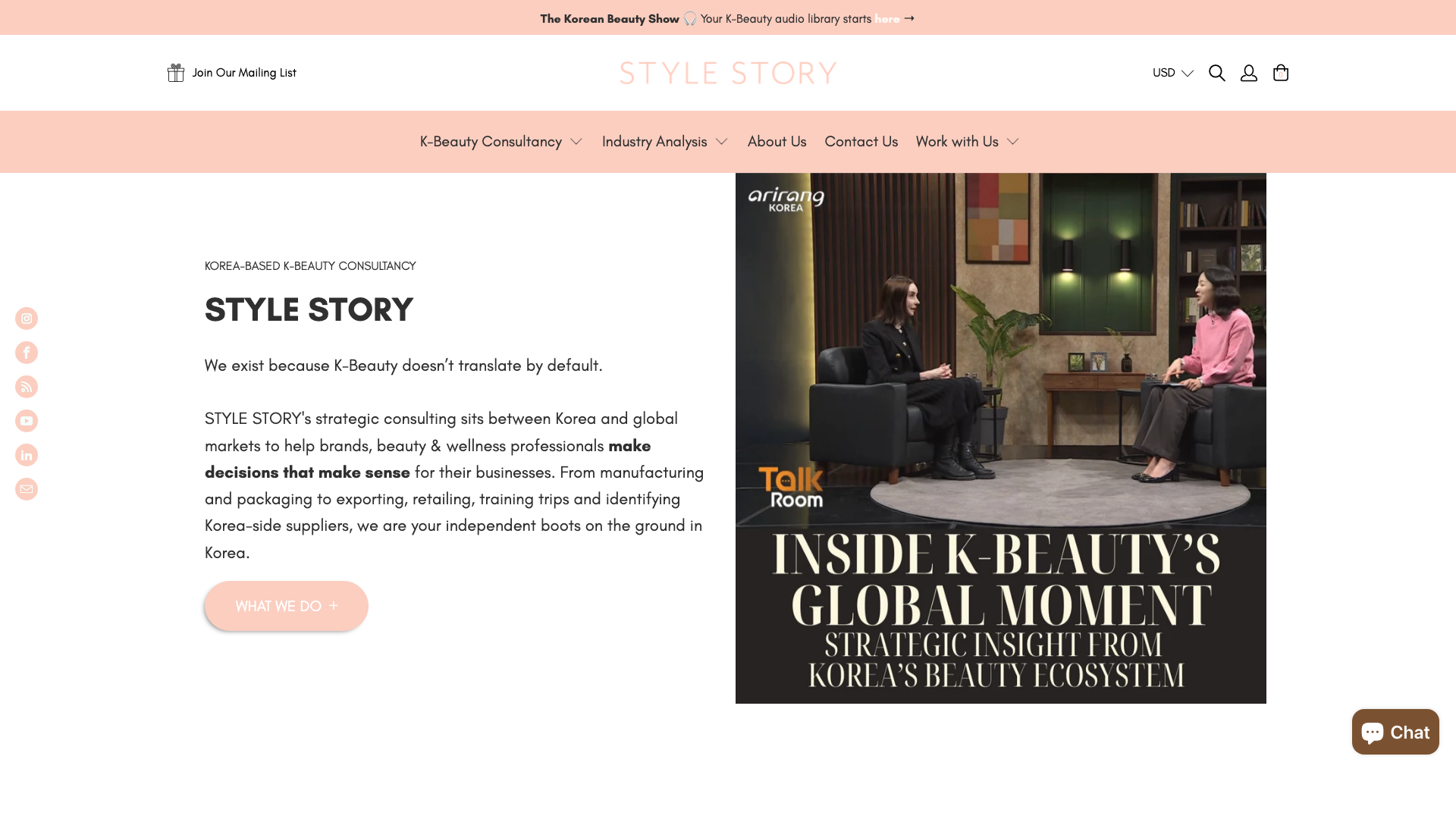Click the email envelope icon in sidebar
The image size is (1456, 819).
tap(27, 489)
